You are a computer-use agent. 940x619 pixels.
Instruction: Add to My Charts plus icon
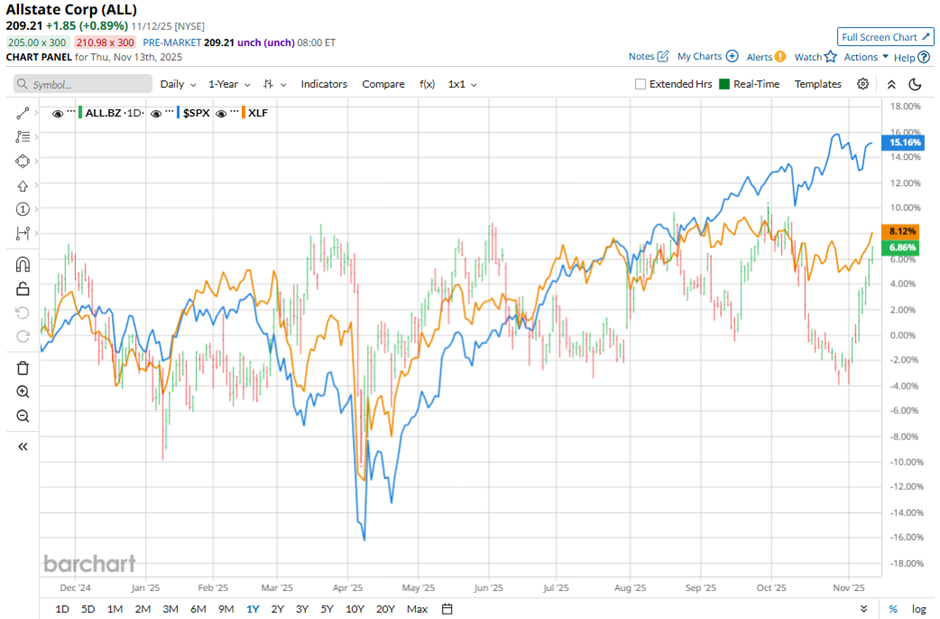point(732,56)
